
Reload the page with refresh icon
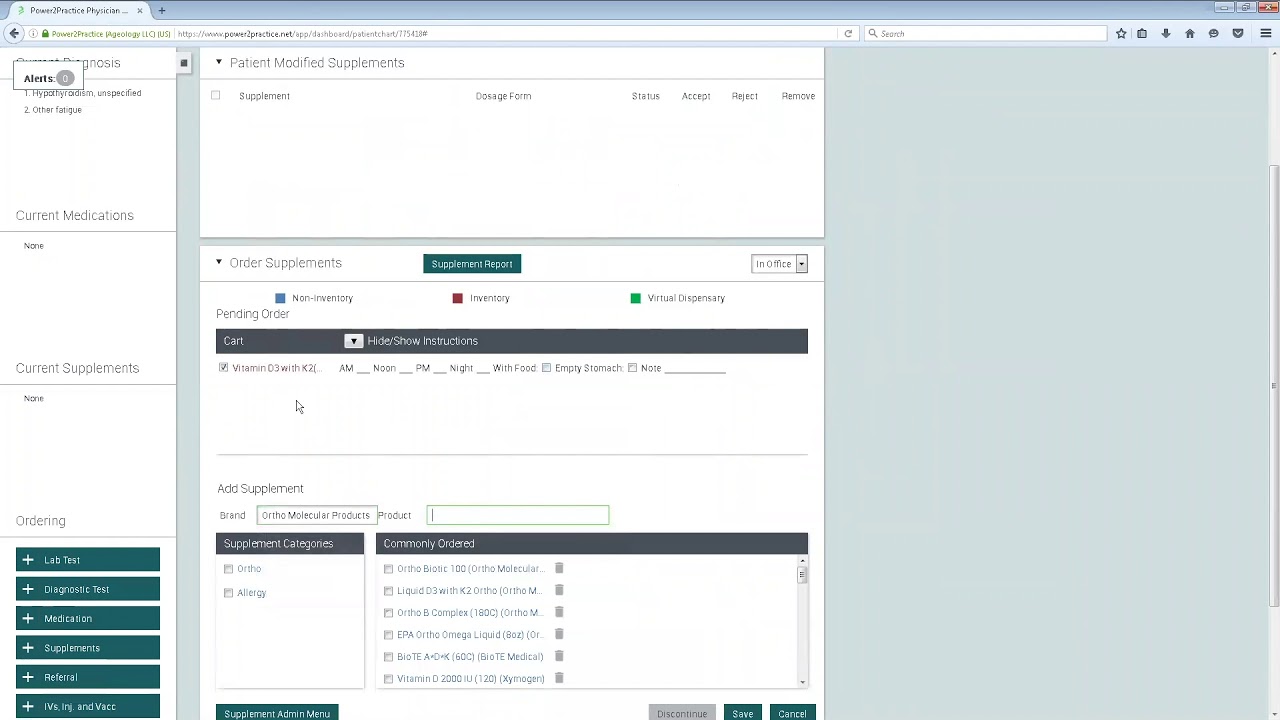coord(848,34)
